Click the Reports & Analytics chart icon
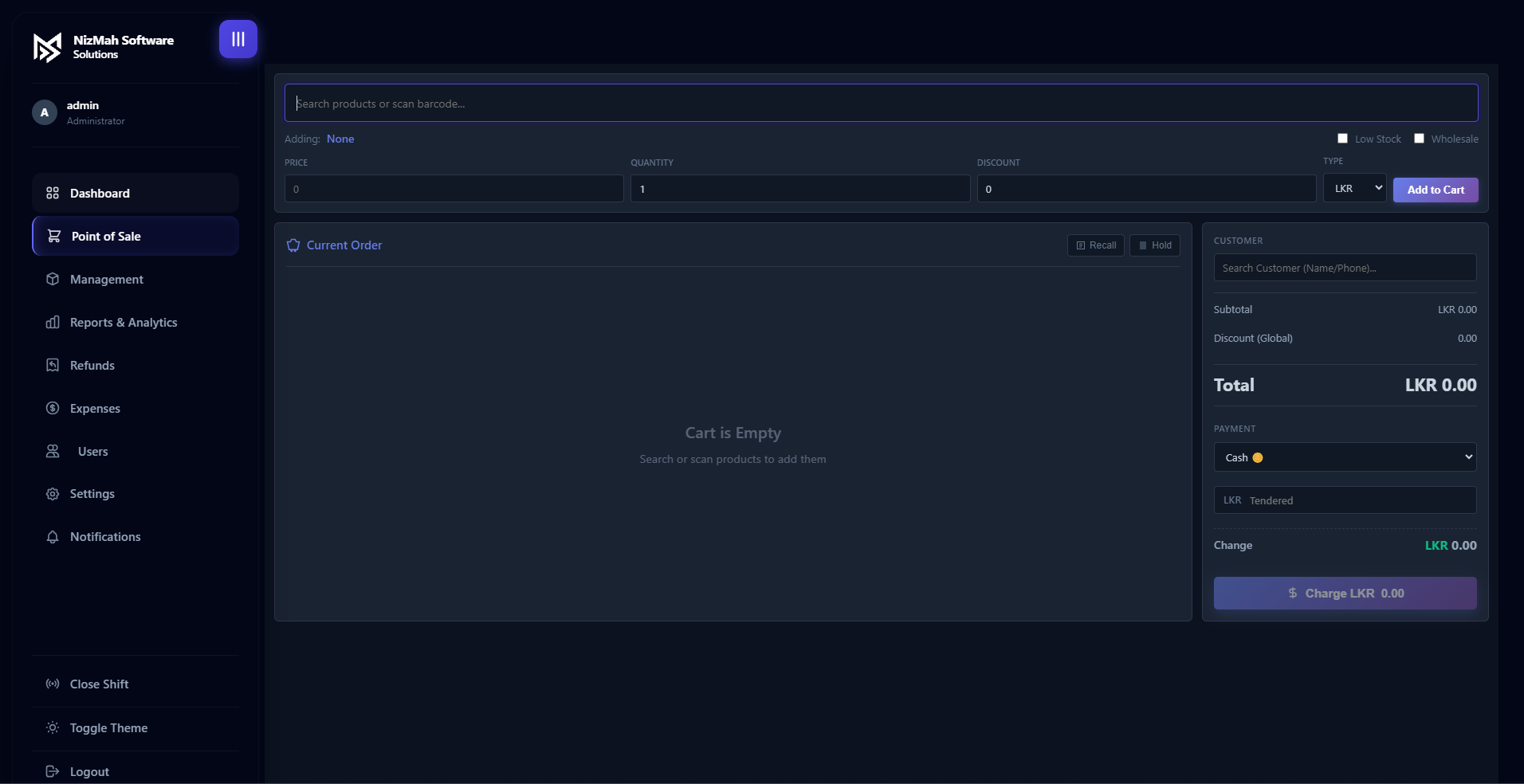 pyautogui.click(x=53, y=322)
